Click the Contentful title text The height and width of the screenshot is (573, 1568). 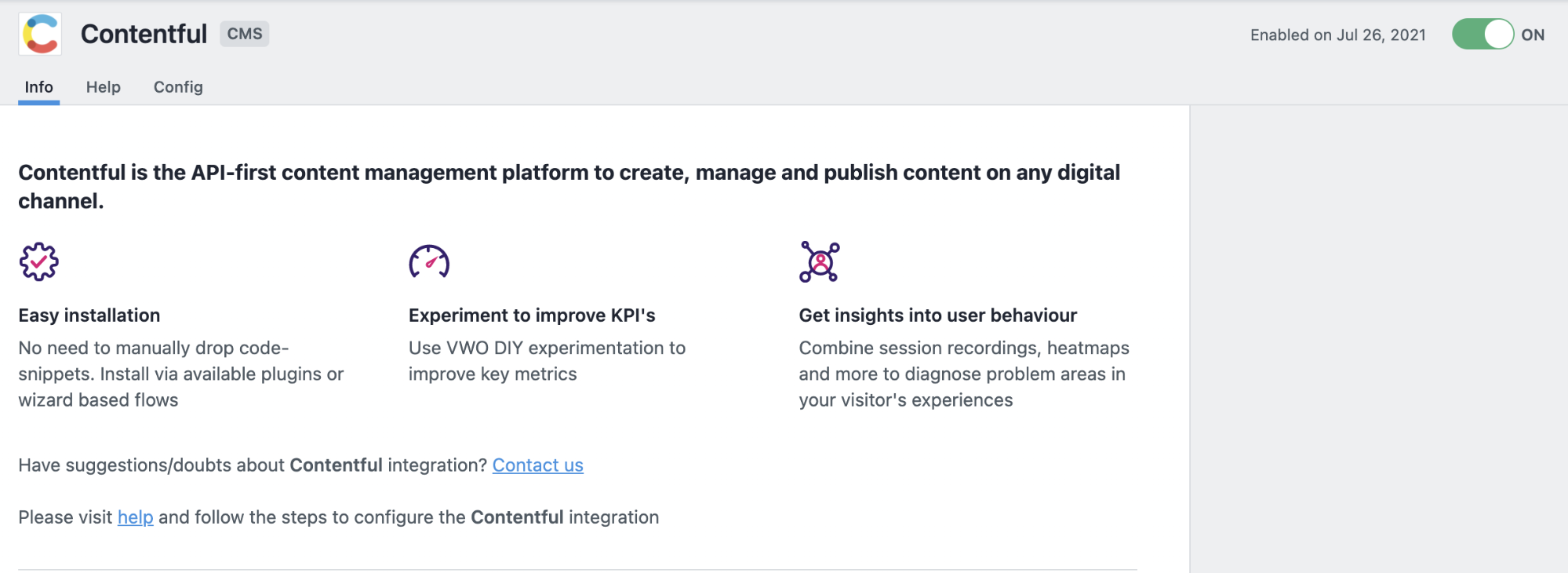point(144,34)
